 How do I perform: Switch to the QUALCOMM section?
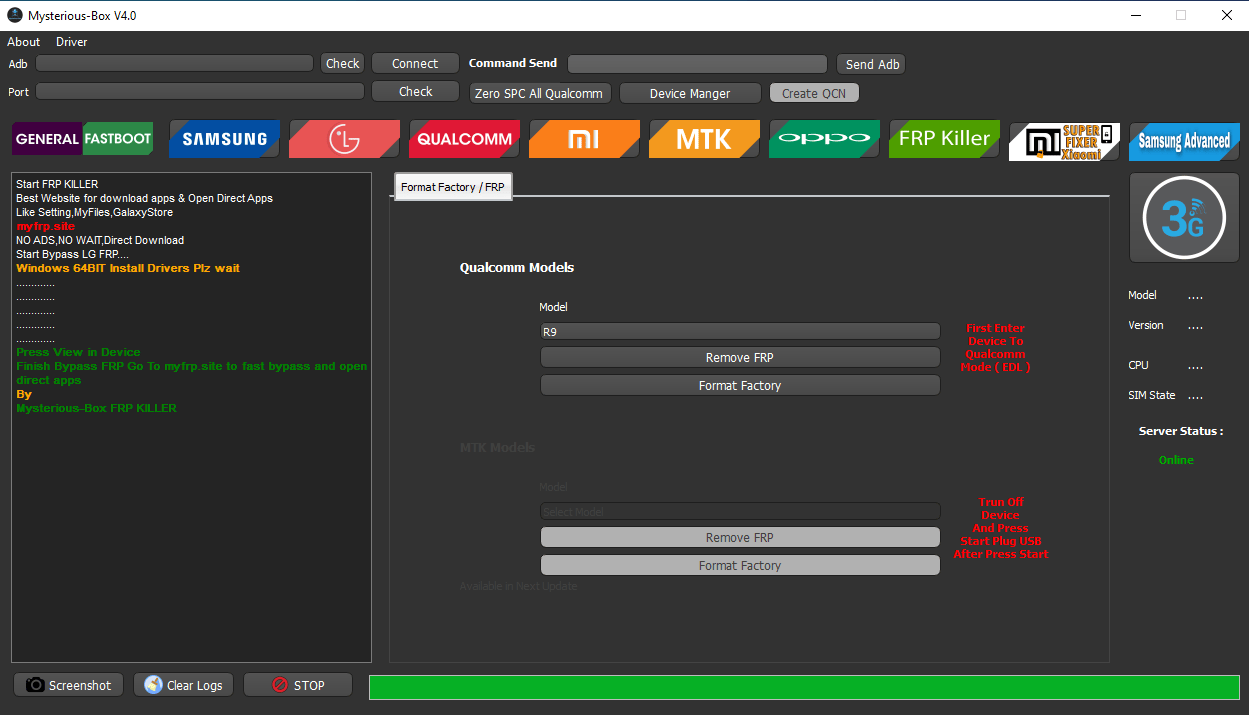tap(463, 139)
